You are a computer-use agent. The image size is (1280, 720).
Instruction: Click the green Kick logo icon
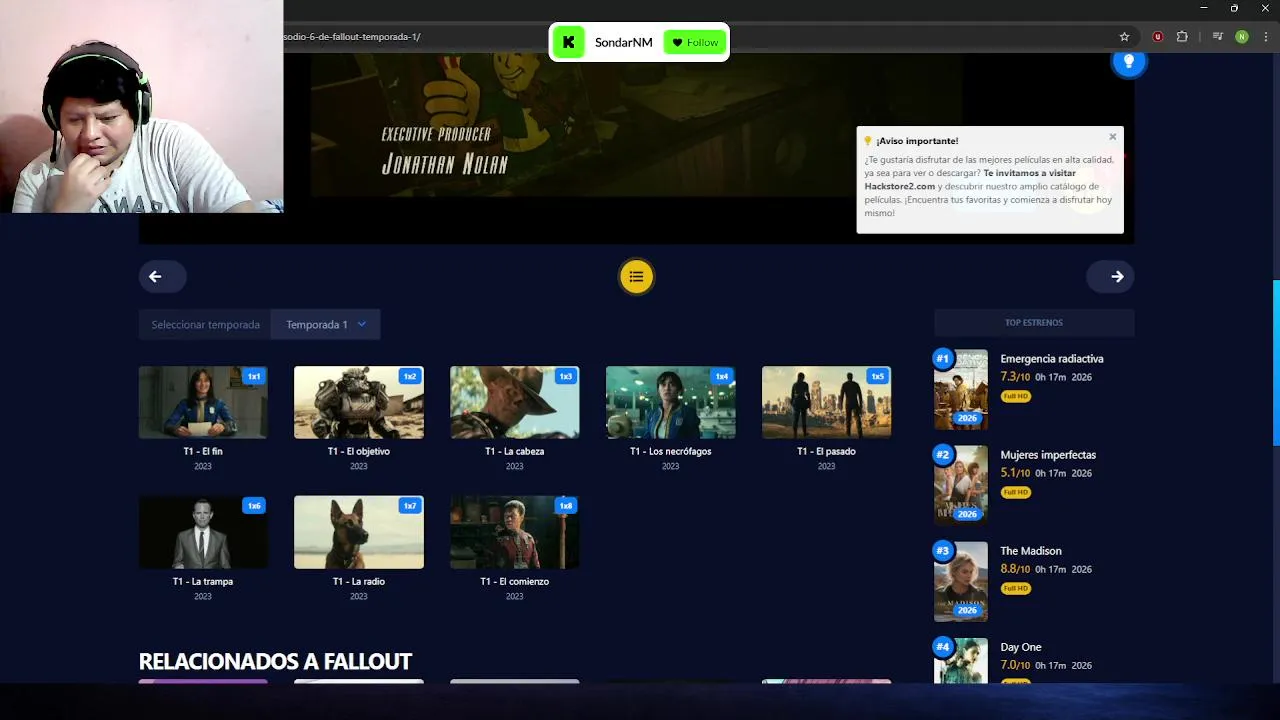[x=569, y=42]
